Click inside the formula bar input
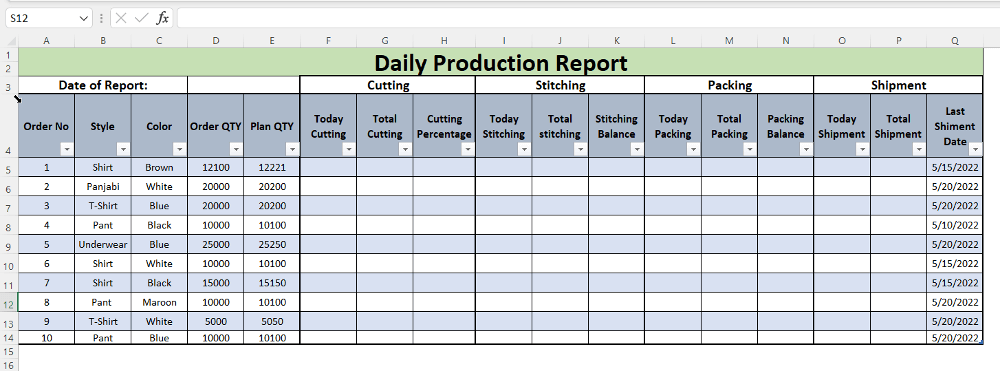This screenshot has width=1000, height=371. coord(588,18)
